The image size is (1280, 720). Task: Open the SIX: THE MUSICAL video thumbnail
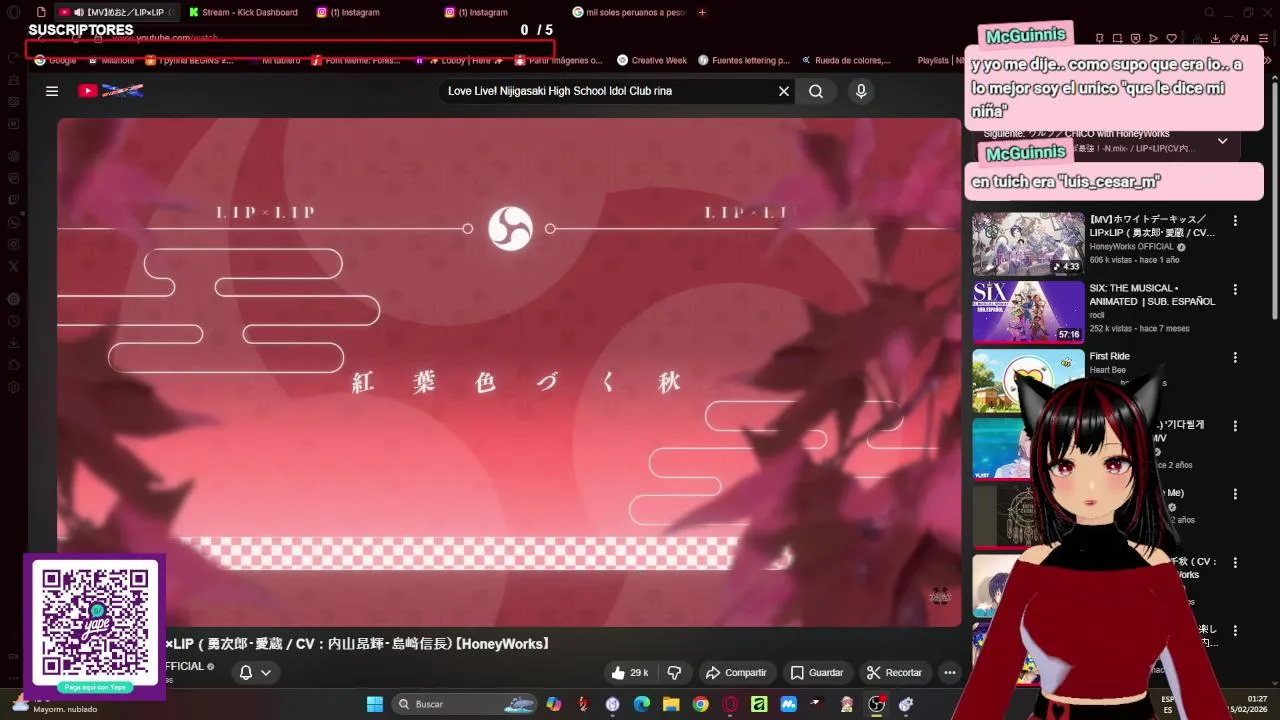[1028, 312]
